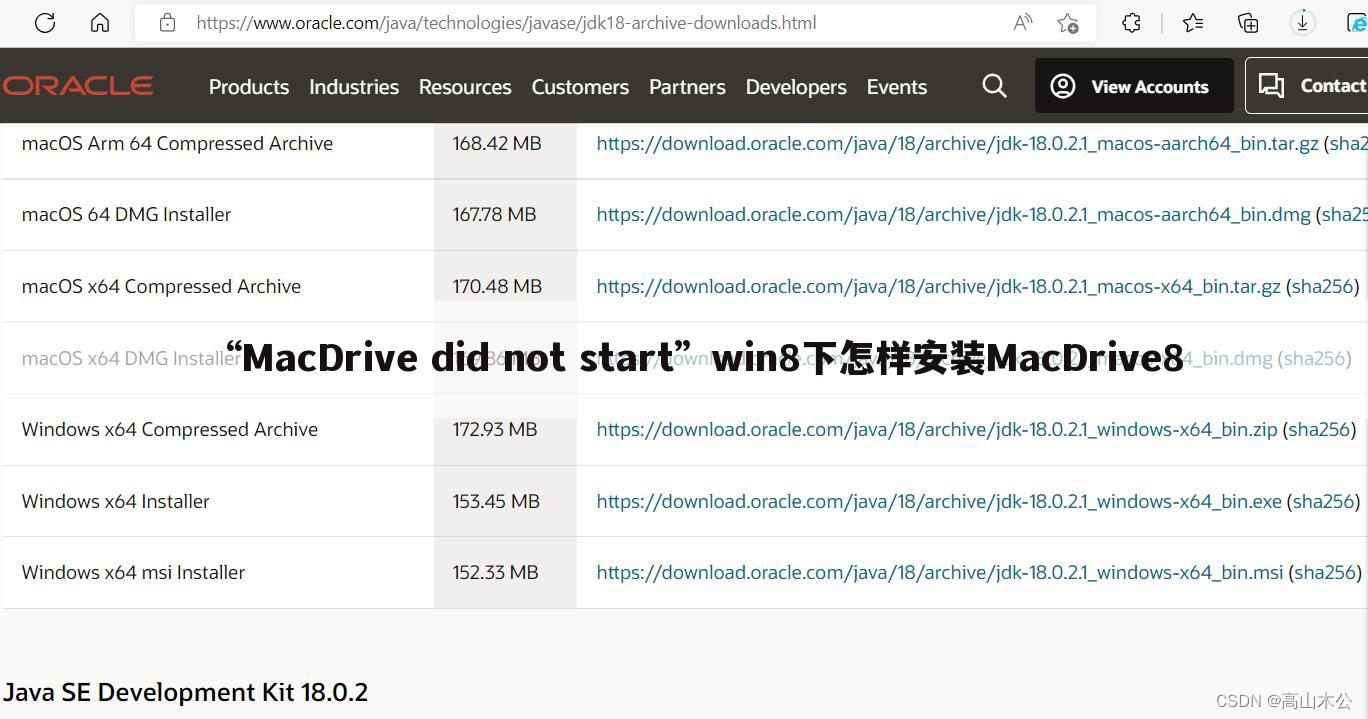Viewport: 1368px width, 719px height.
Task: Download the windows-x64_bin.exe link
Action: pos(939,501)
